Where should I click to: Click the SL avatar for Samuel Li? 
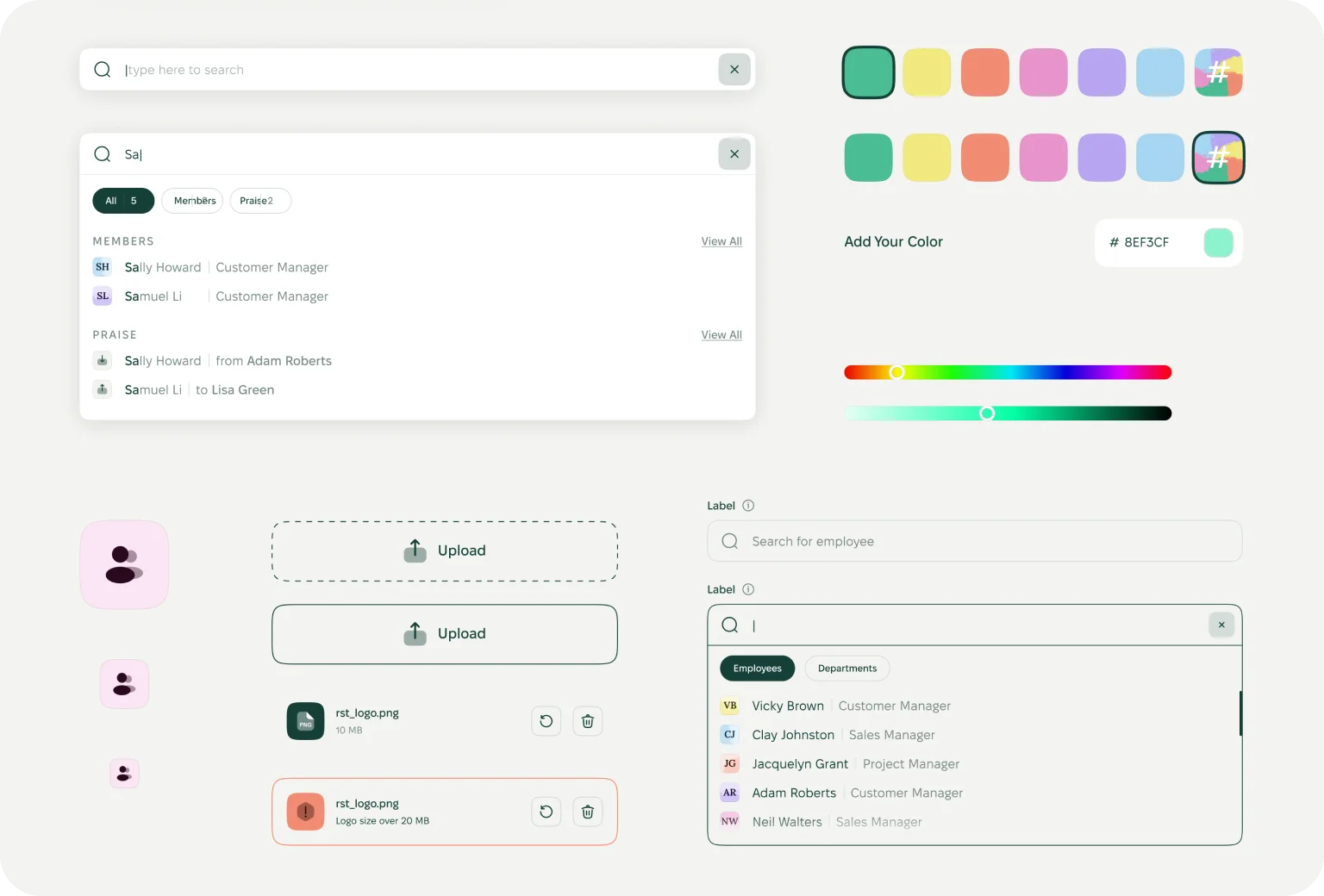[x=103, y=296]
